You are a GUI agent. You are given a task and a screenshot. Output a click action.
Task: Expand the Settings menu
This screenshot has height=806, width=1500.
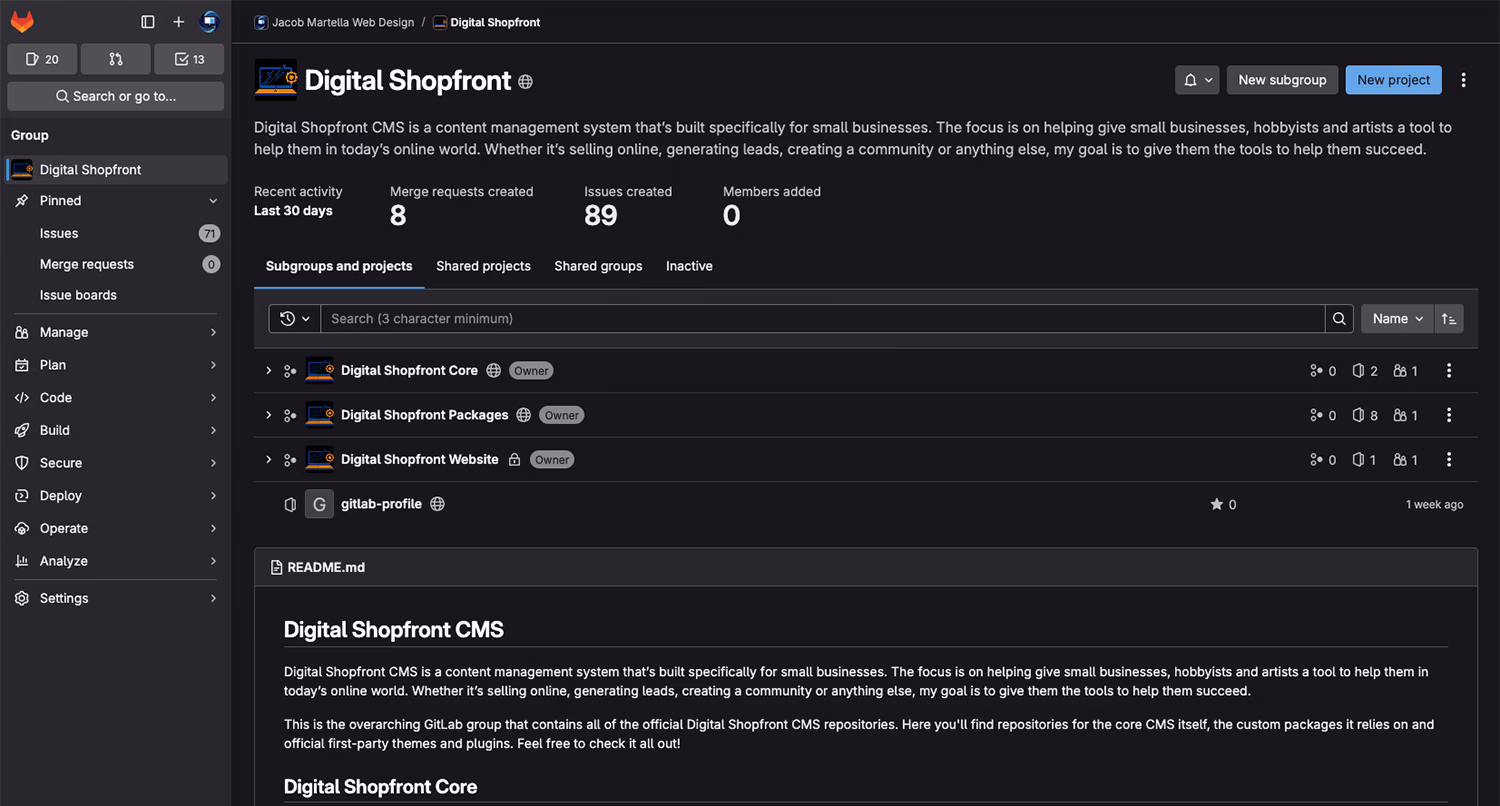[116, 598]
